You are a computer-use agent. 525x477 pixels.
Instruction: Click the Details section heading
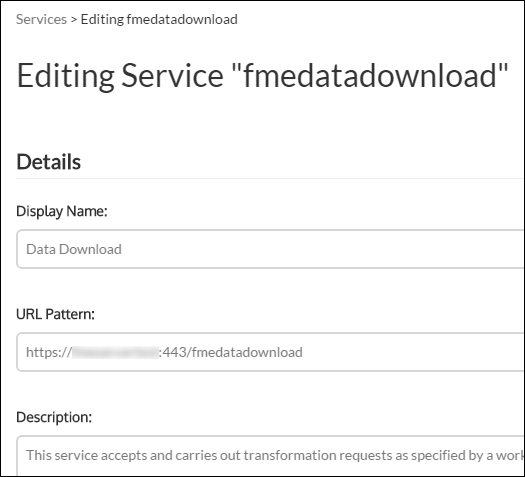(x=49, y=162)
